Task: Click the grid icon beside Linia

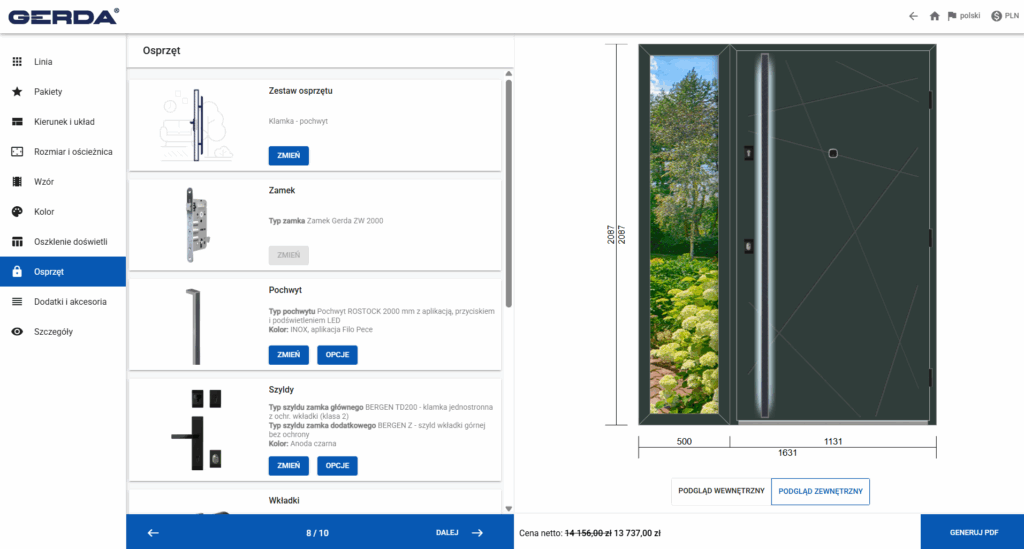Action: pyautogui.click(x=17, y=62)
